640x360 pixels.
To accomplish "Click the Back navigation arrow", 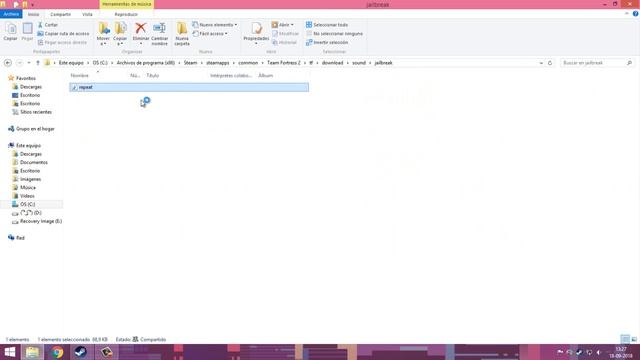I will (8, 63).
